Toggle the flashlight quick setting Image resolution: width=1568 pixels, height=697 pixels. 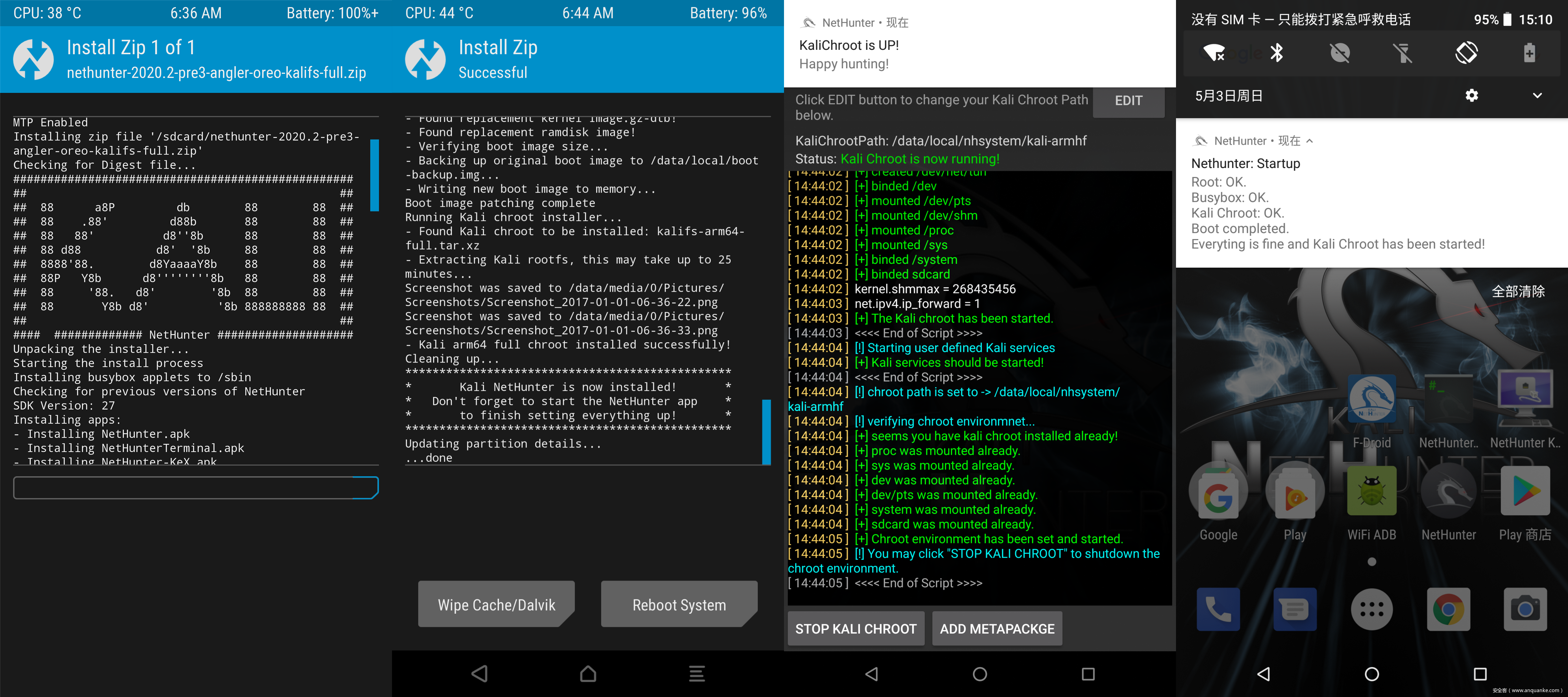(1402, 53)
